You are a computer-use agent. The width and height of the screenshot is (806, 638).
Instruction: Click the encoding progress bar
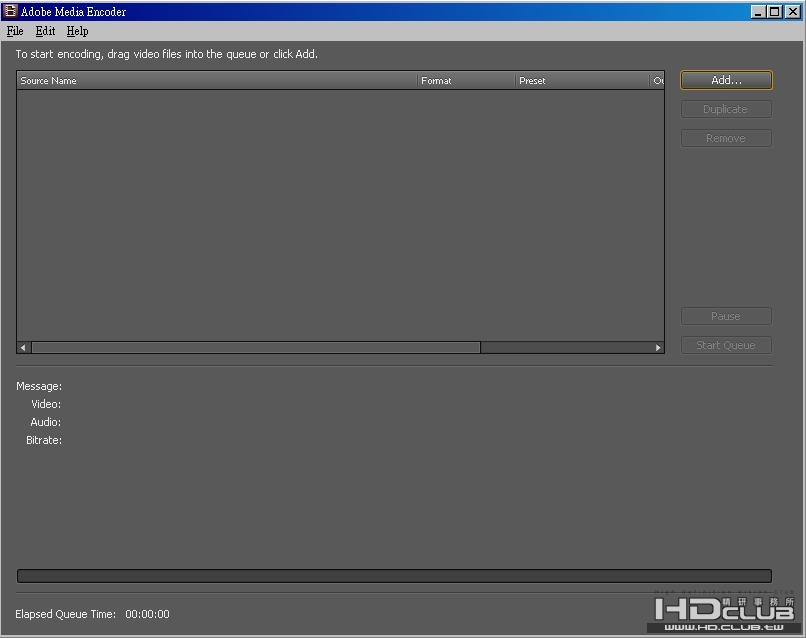click(394, 576)
